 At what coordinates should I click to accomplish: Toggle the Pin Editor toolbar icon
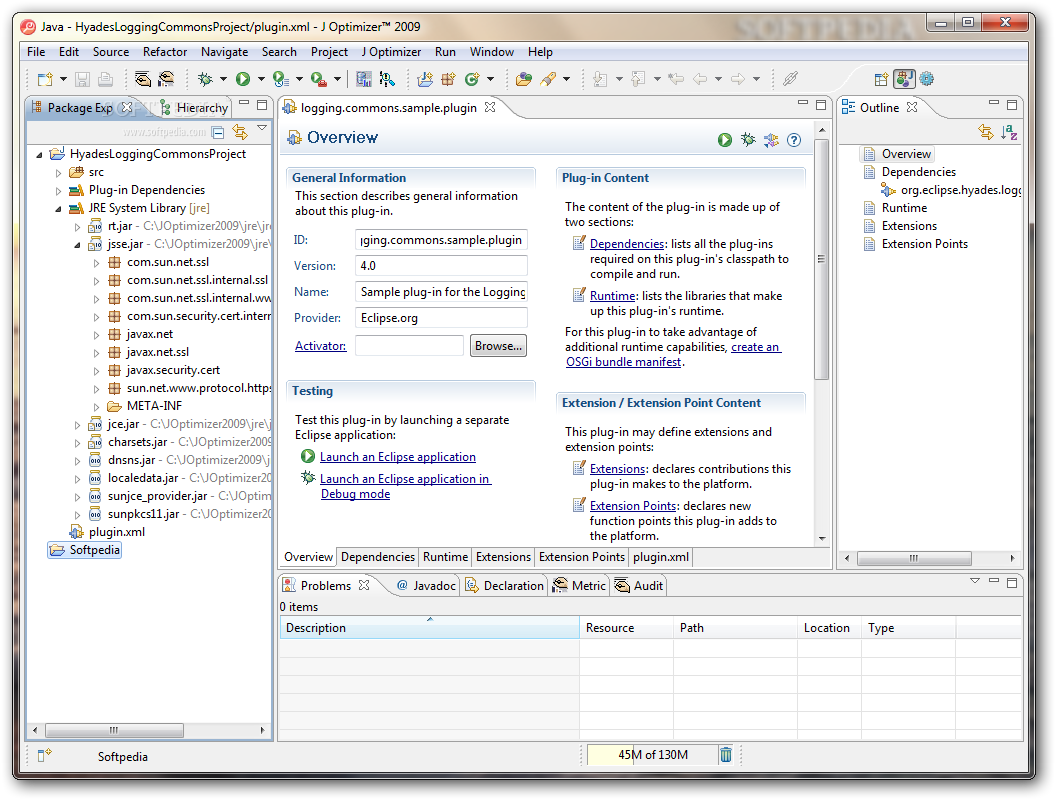tap(791, 79)
